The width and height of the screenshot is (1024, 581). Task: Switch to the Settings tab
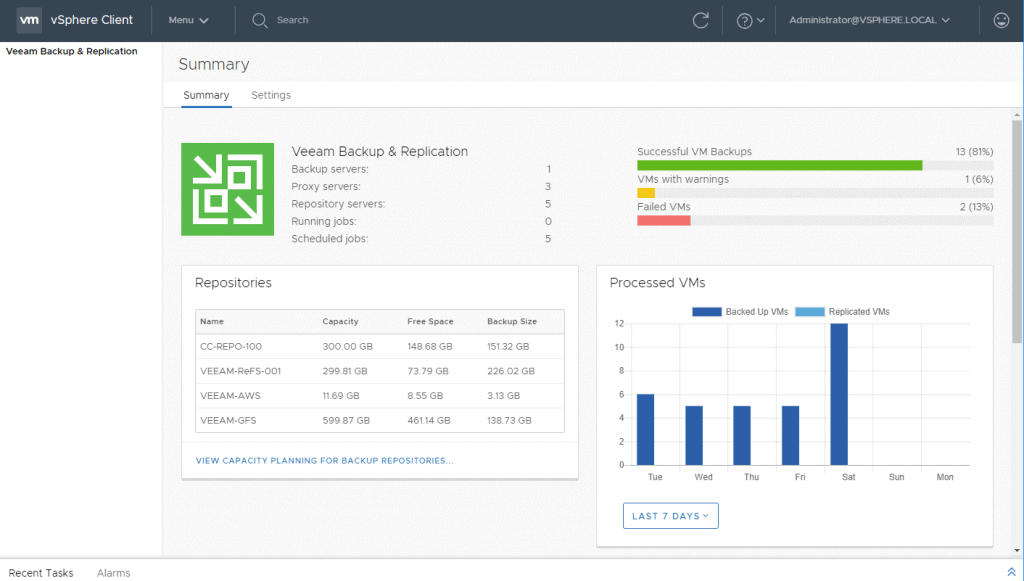(271, 95)
